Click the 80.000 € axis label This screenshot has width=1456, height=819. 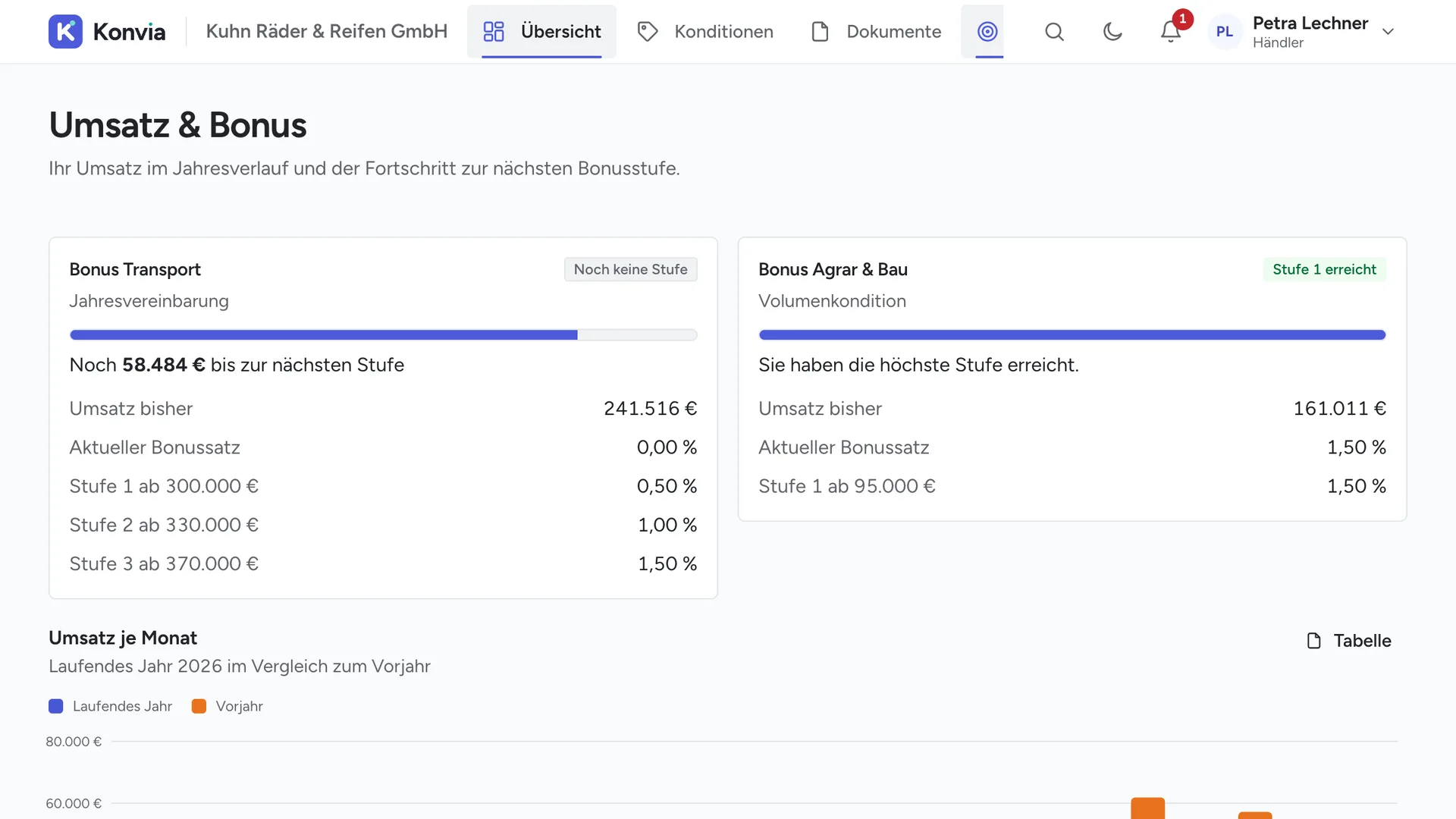(74, 742)
